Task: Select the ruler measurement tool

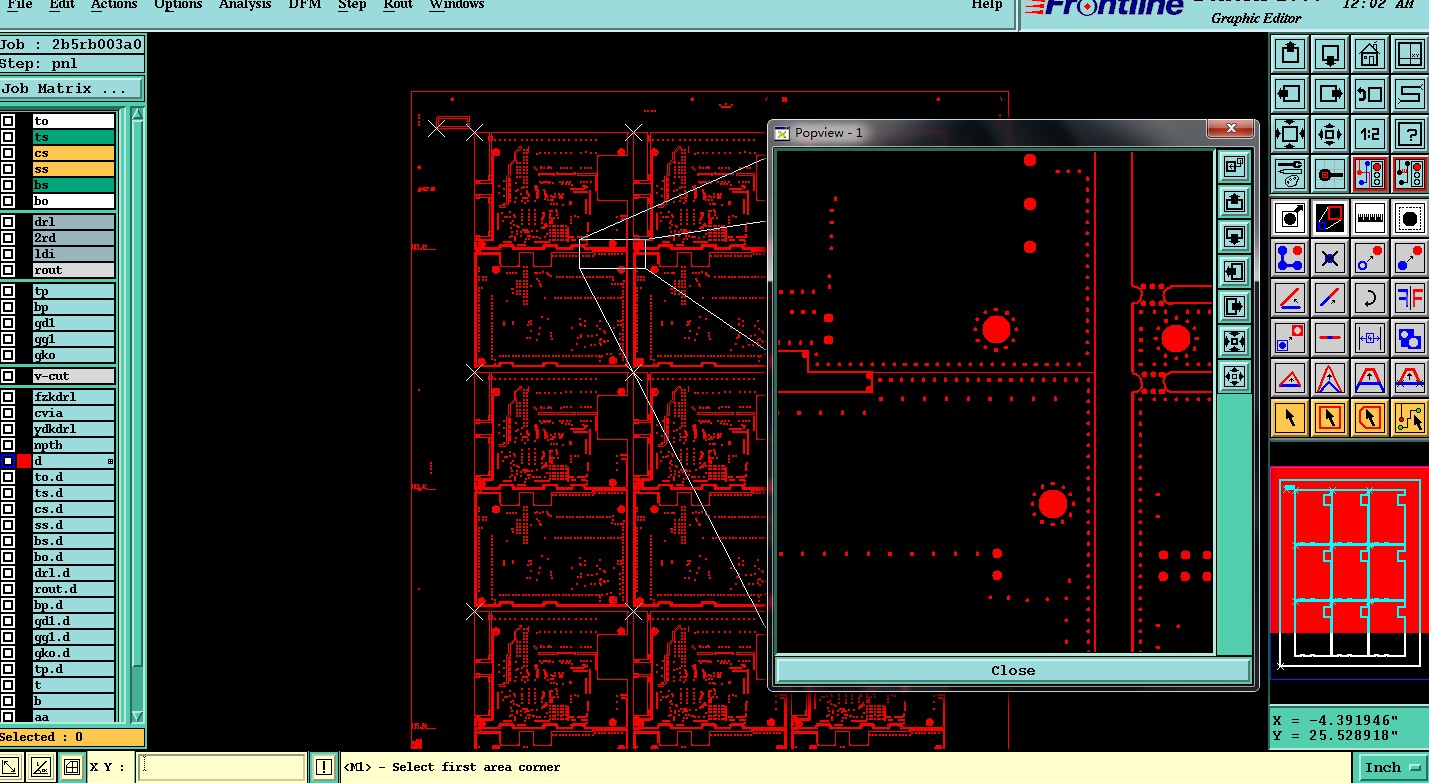Action: pos(1370,217)
